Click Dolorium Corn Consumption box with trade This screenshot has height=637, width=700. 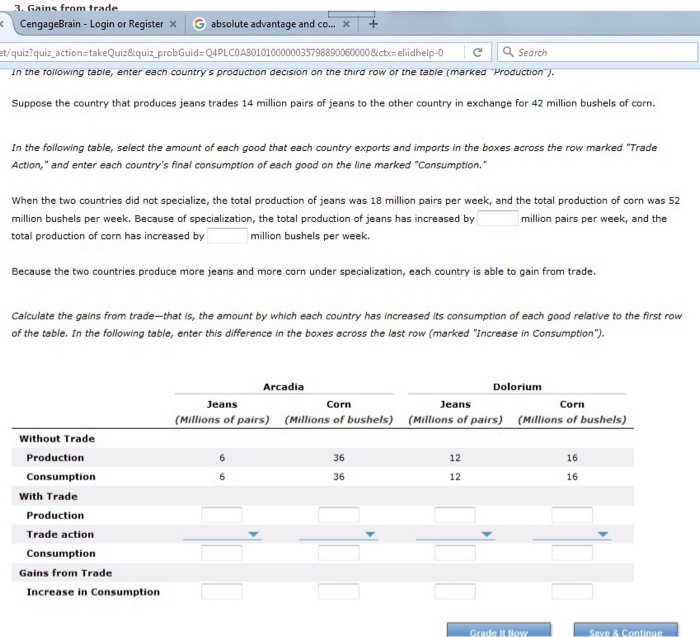pos(572,553)
